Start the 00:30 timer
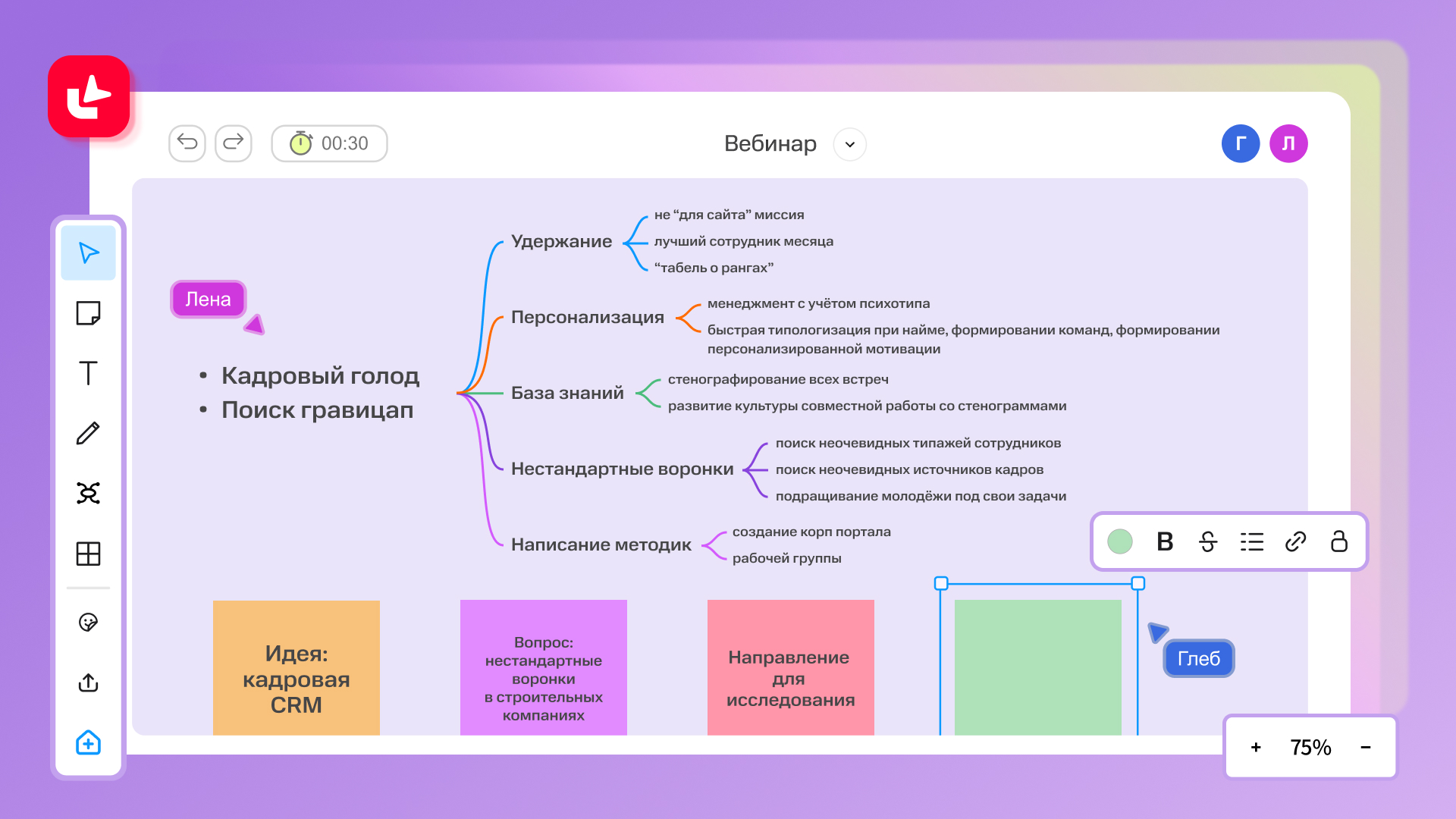 [x=329, y=143]
